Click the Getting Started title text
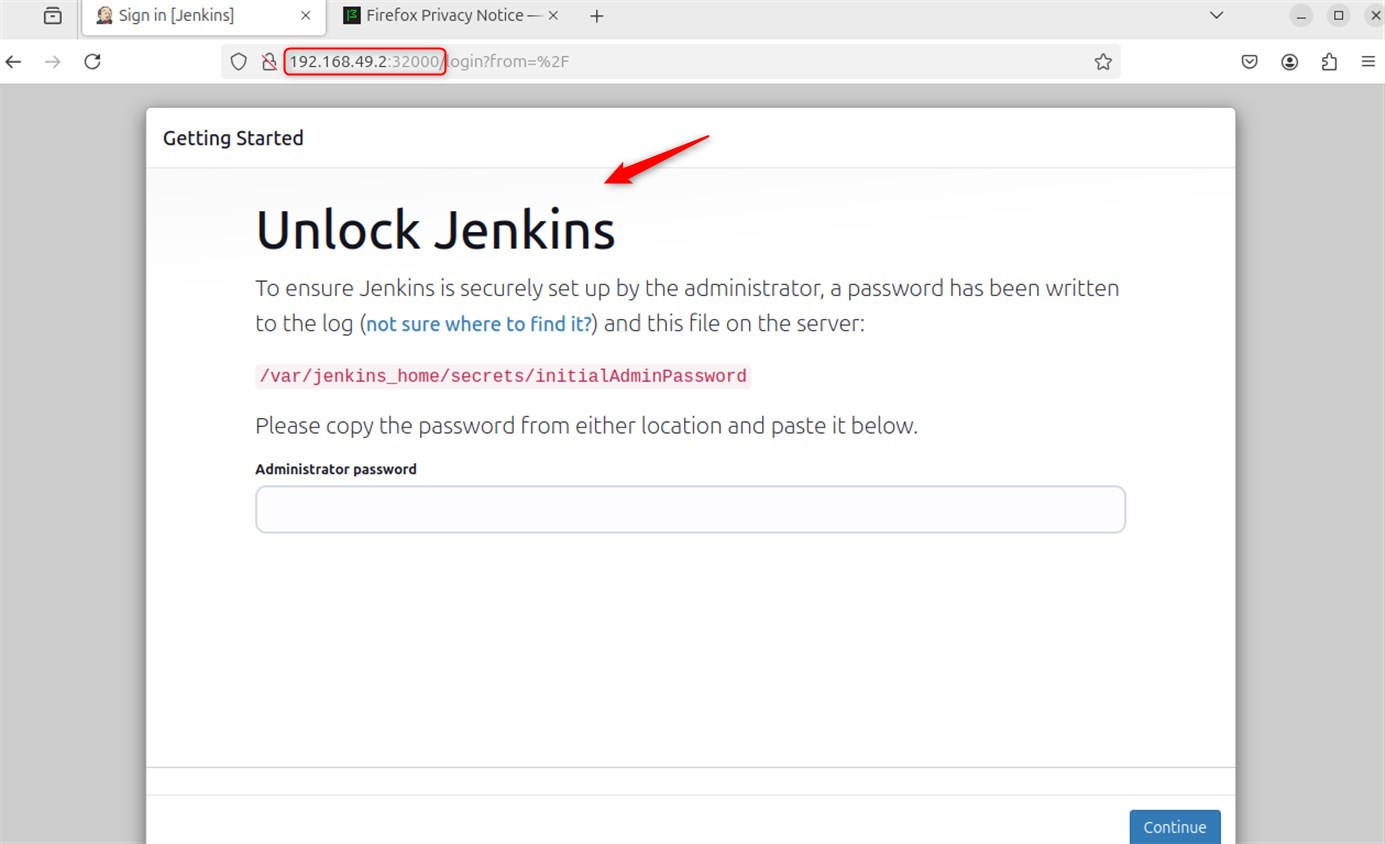The width and height of the screenshot is (1385, 844). pos(233,138)
